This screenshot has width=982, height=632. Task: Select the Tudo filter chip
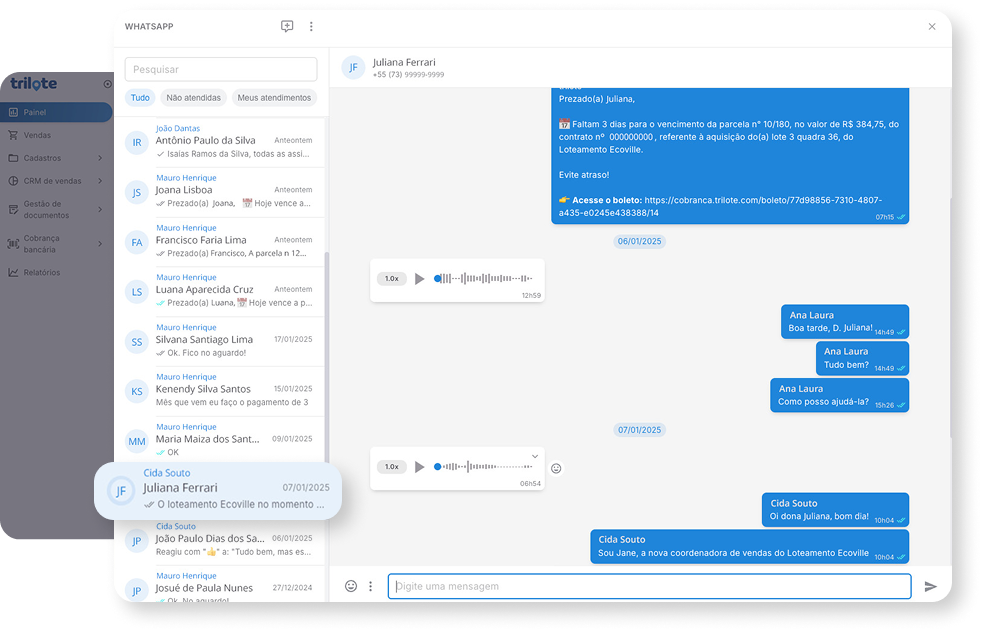pos(140,98)
